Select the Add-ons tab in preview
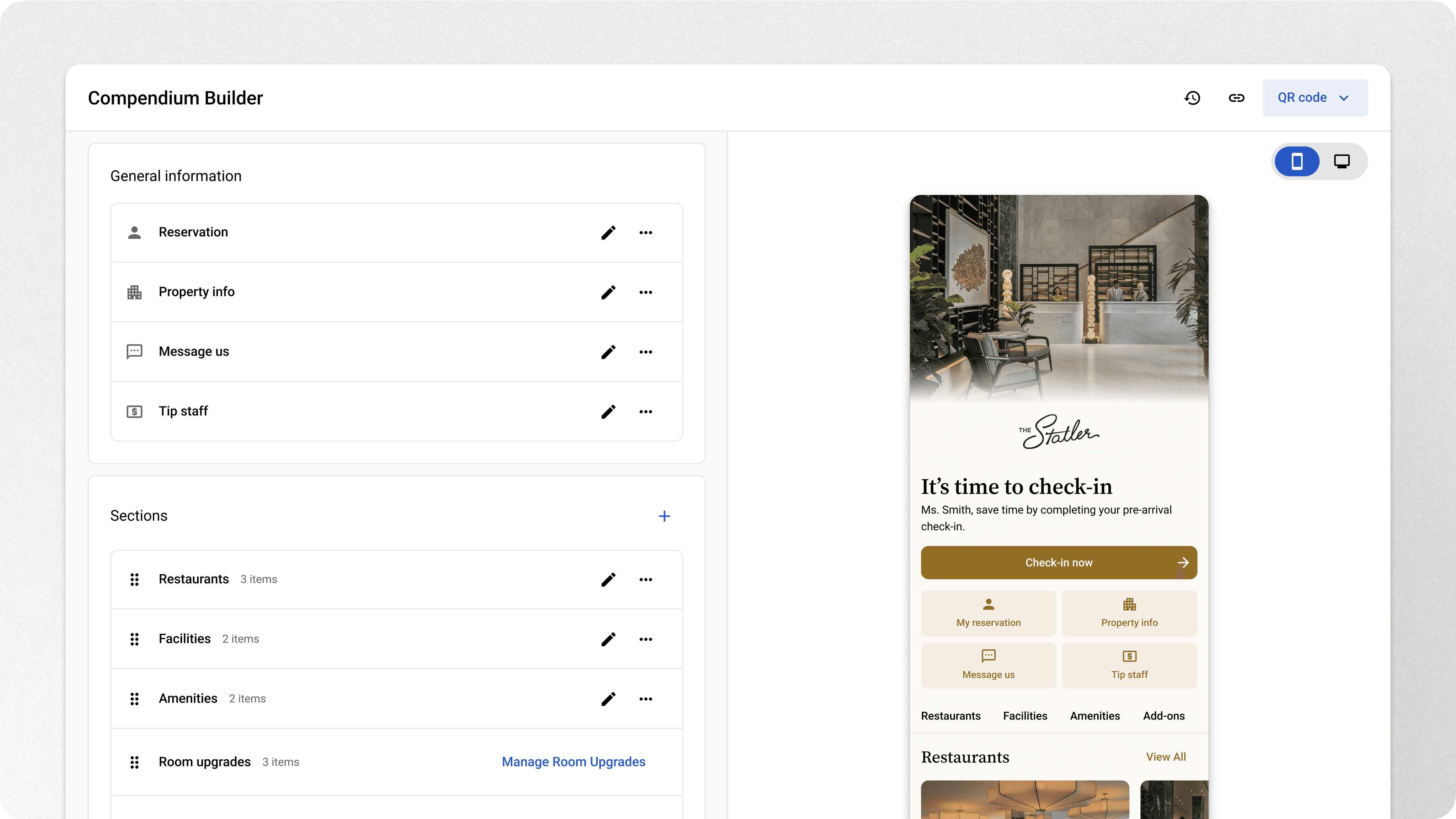 [1163, 716]
